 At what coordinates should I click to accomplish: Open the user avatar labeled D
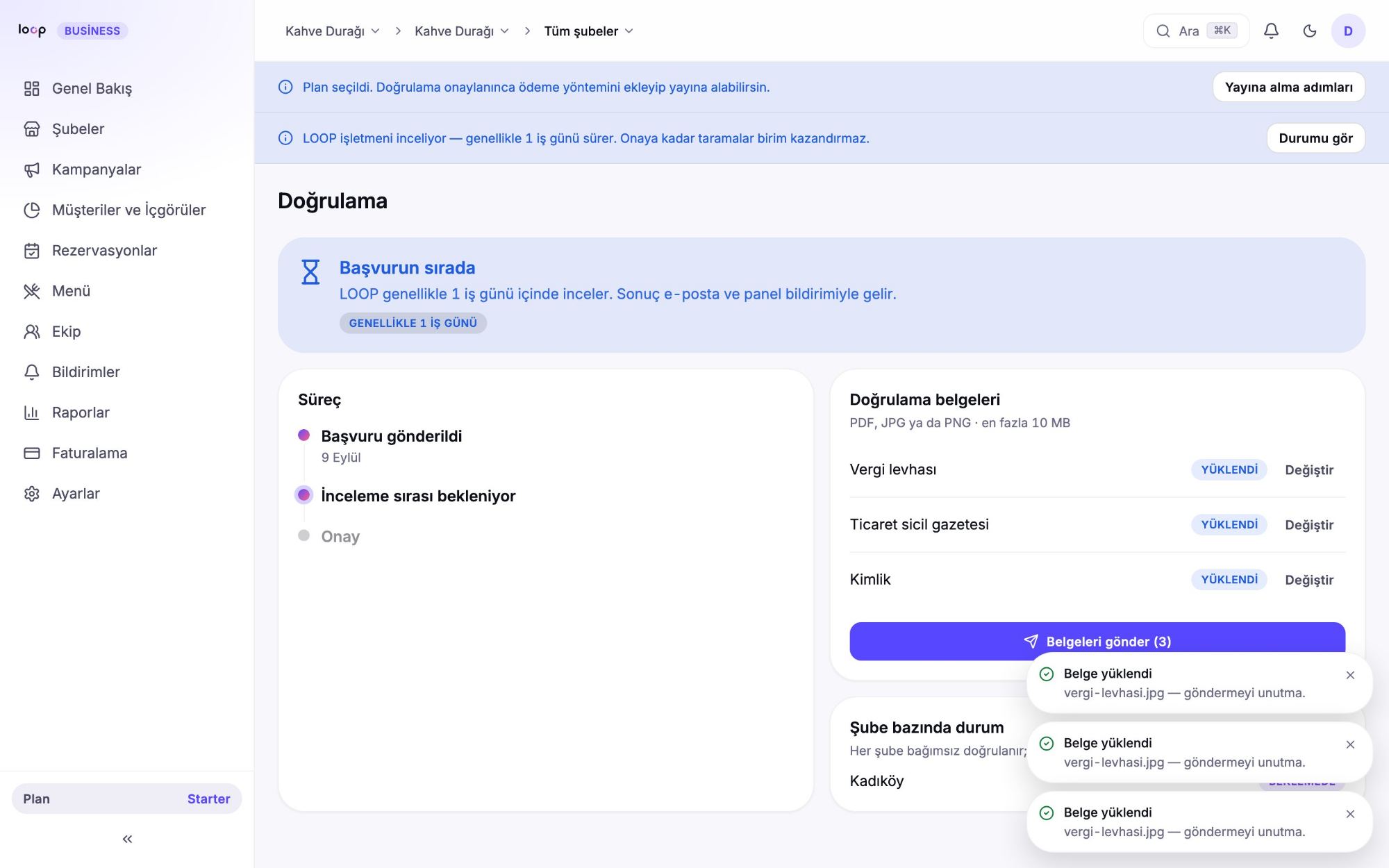[x=1348, y=31]
